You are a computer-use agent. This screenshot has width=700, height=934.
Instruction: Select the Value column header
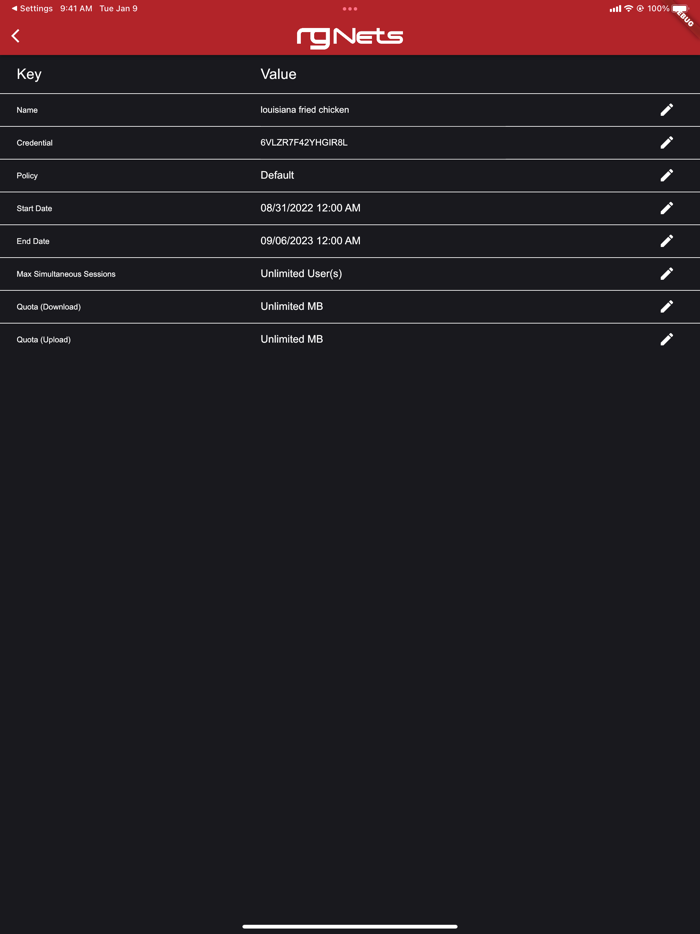pyautogui.click(x=278, y=74)
